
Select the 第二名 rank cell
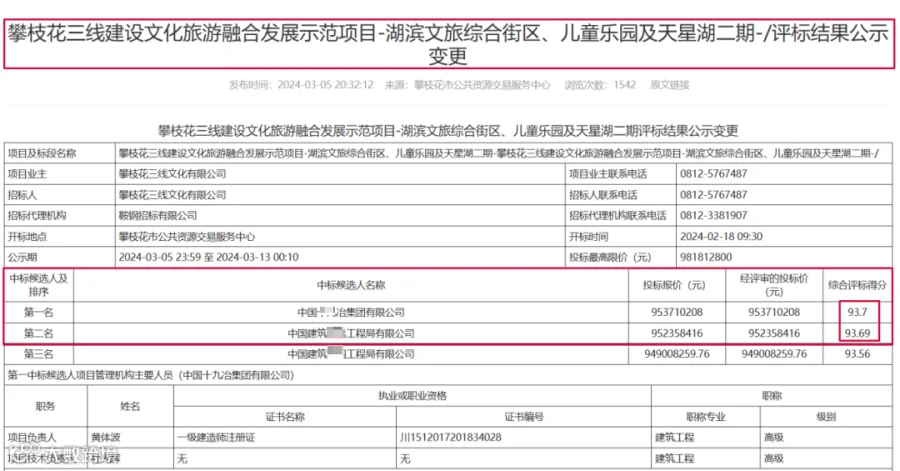pyautogui.click(x=38, y=333)
